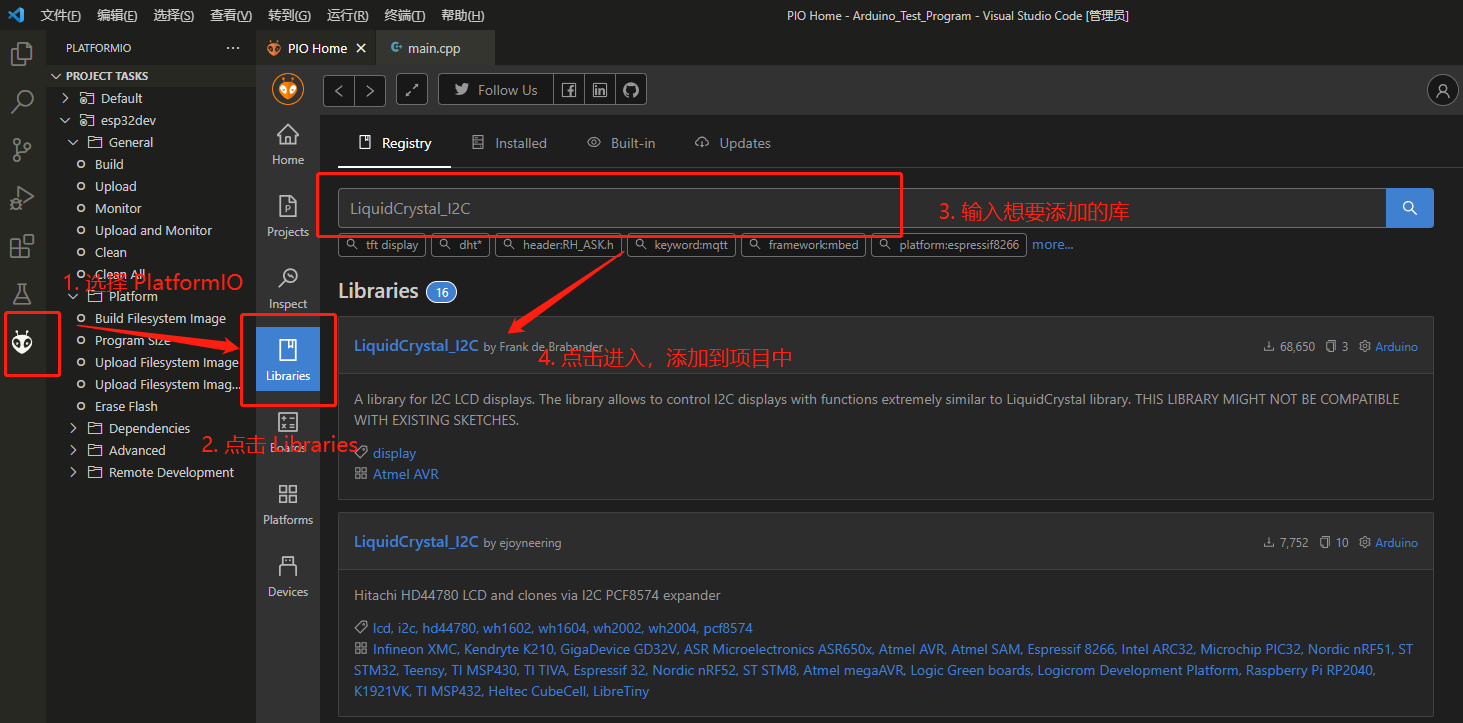Screen dimensions: 1463x723
Task: Open Inspect in PIO sidebar
Action: 288,288
